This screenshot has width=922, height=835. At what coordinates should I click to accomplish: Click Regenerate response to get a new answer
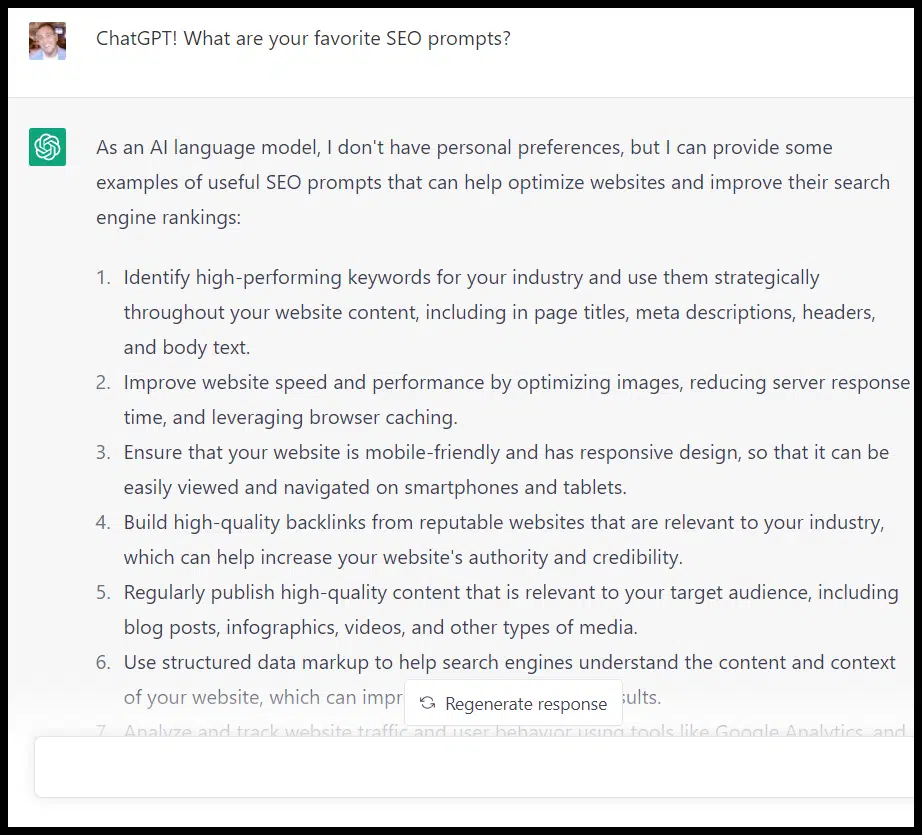[x=513, y=703]
